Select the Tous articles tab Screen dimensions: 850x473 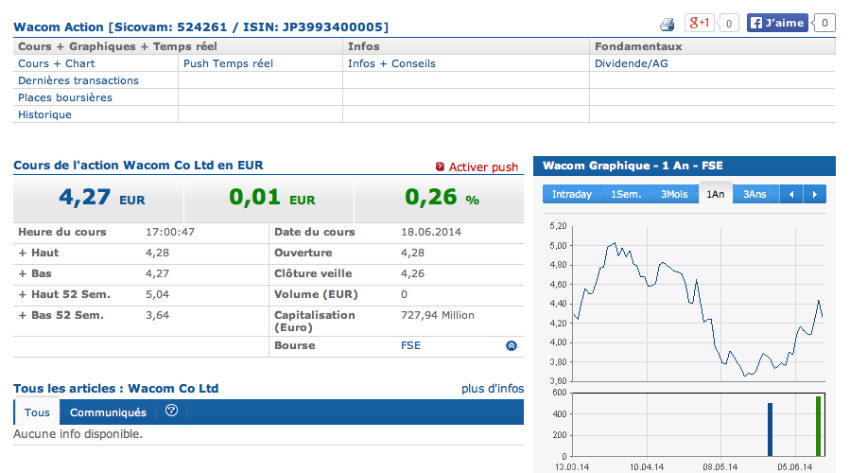[x=37, y=412]
